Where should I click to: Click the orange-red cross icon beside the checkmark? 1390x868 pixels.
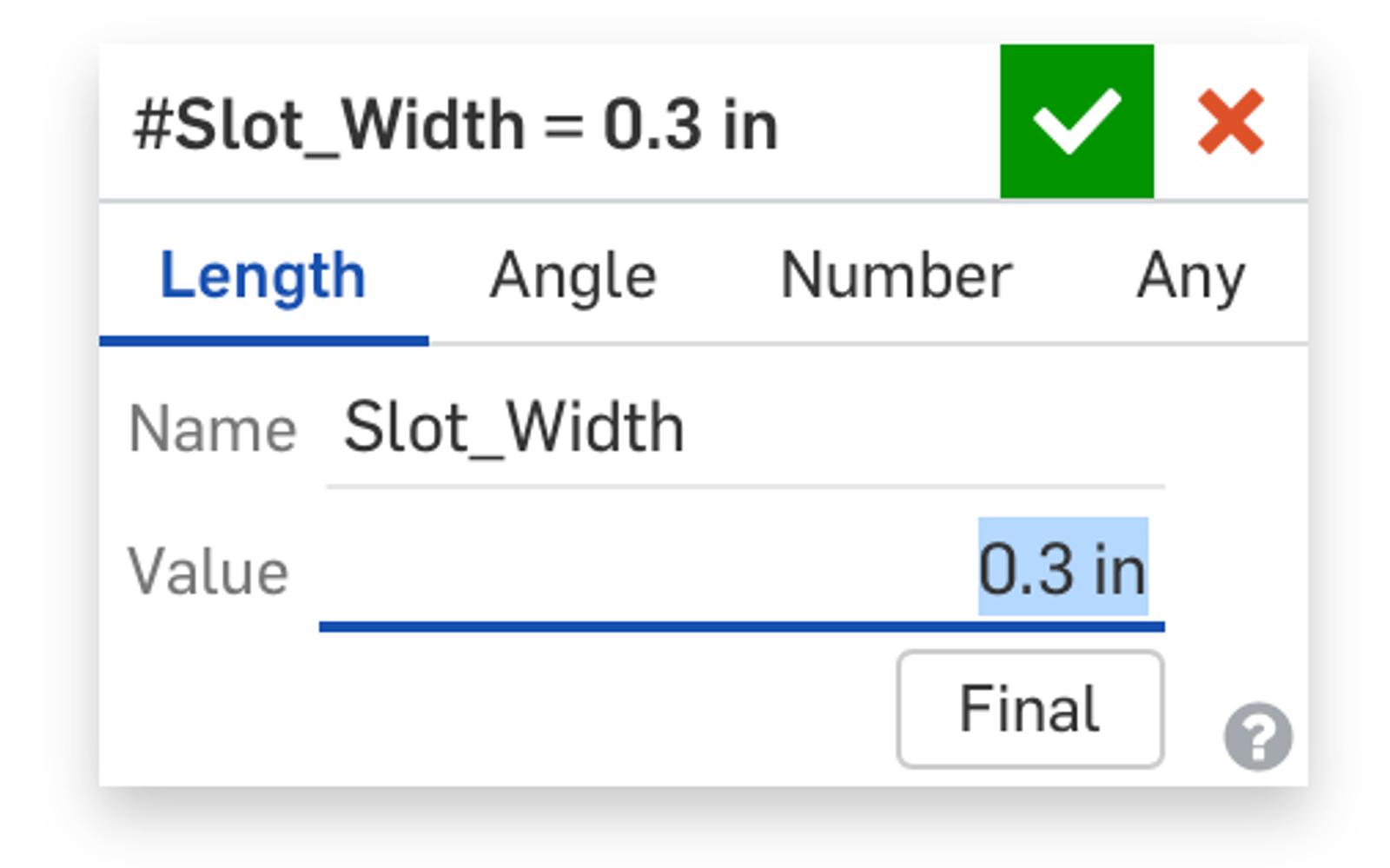1229,122
